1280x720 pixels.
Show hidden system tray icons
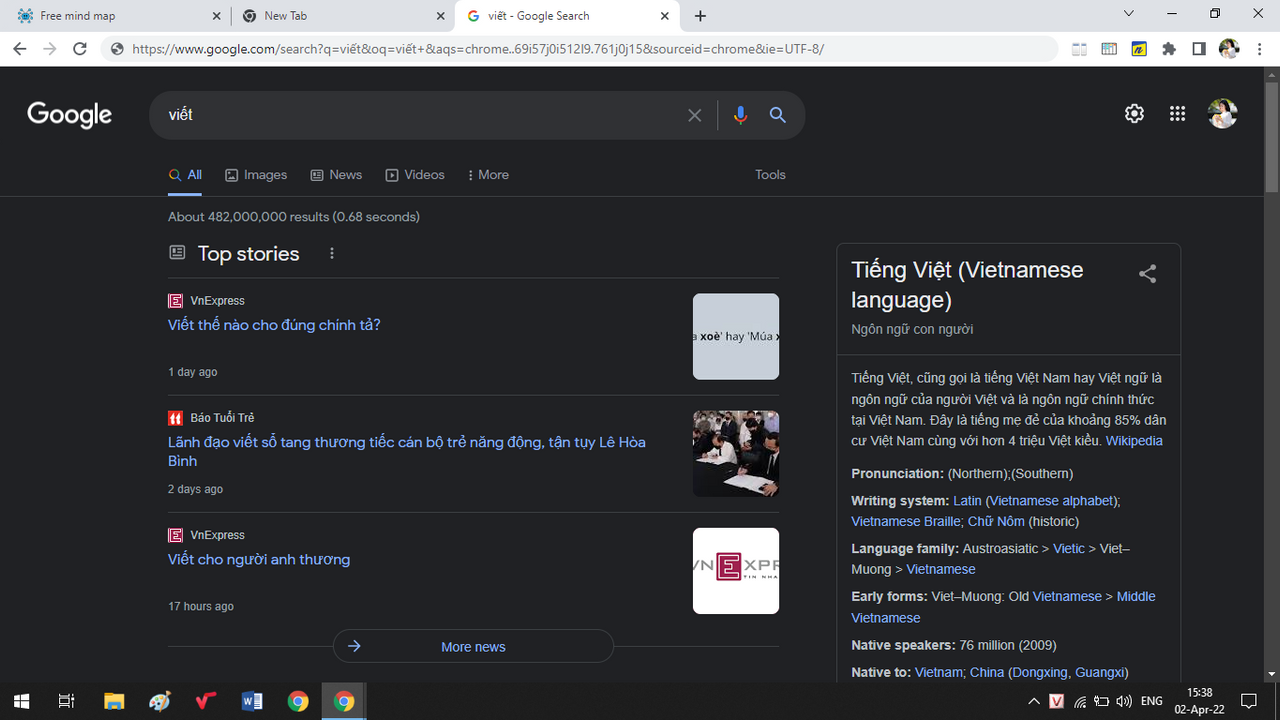tap(1033, 701)
